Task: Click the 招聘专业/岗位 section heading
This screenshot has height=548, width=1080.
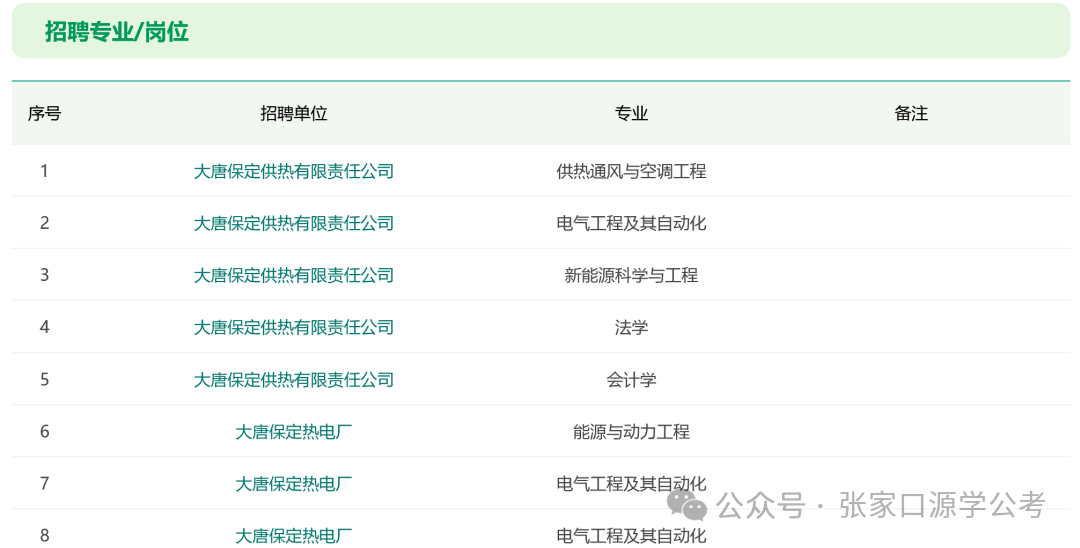Action: click(116, 32)
